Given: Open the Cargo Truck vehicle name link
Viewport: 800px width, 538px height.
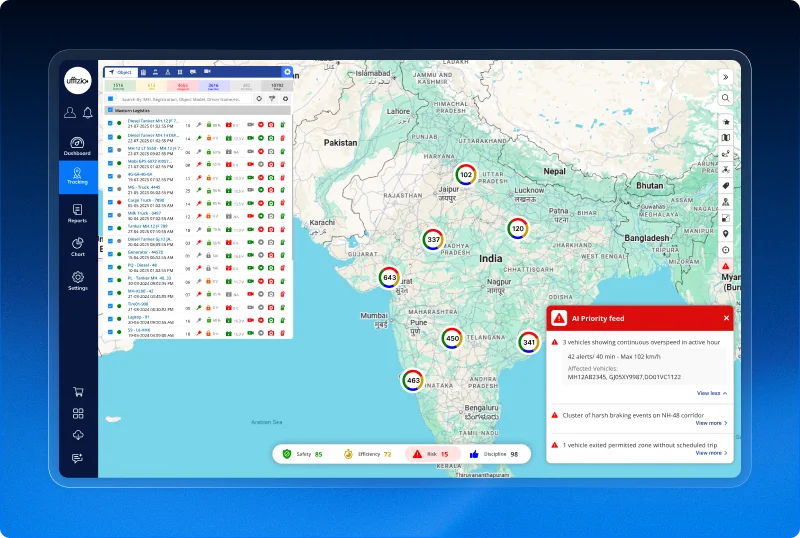Looking at the screenshot, I should pyautogui.click(x=146, y=201).
